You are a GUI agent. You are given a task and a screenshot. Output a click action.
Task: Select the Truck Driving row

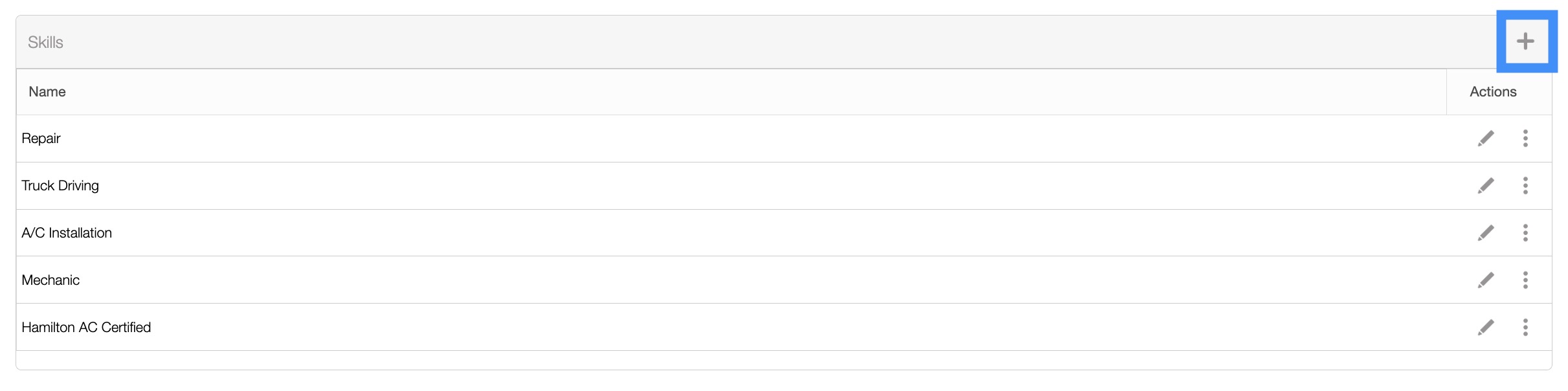click(x=60, y=186)
